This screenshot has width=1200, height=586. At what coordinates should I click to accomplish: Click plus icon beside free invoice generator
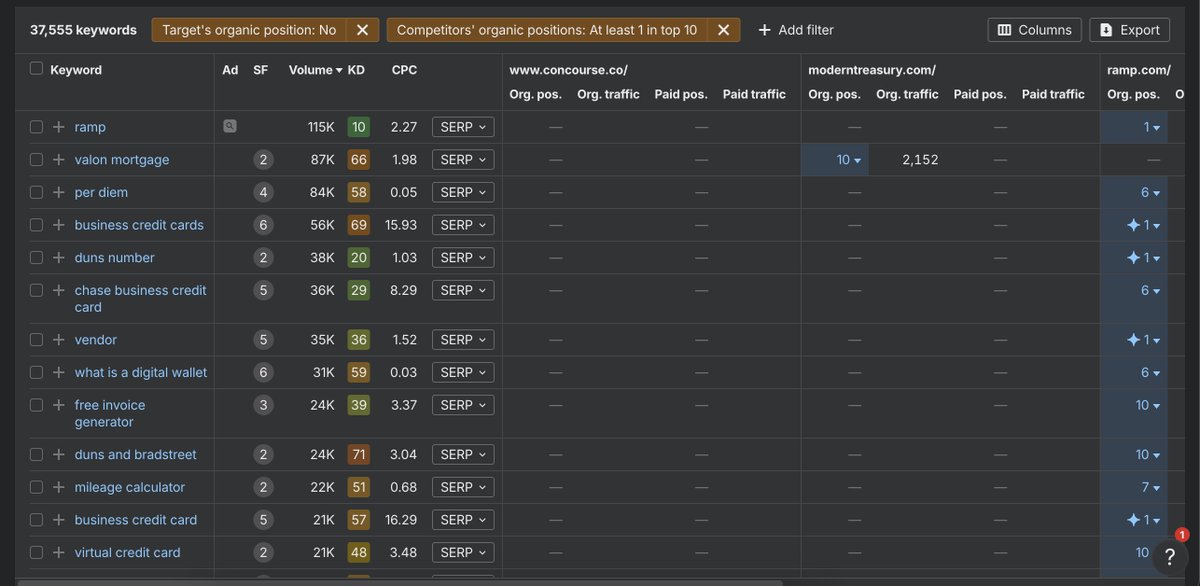(x=59, y=405)
